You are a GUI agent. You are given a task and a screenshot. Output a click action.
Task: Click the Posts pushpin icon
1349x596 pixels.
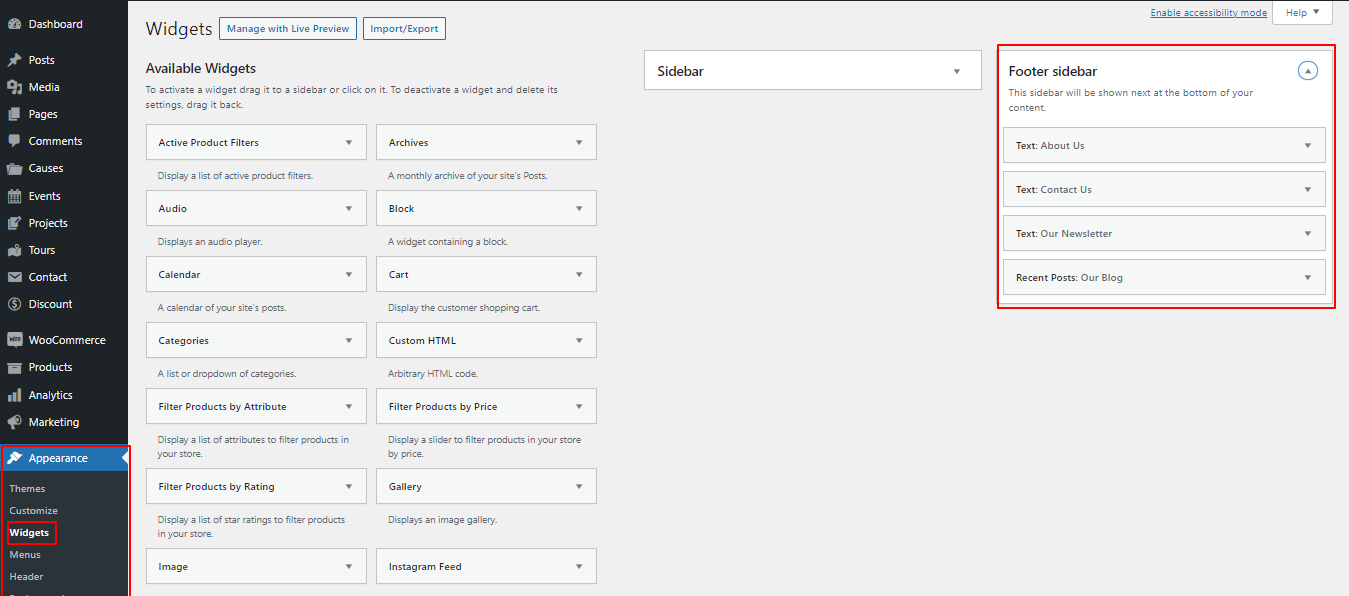coord(14,60)
